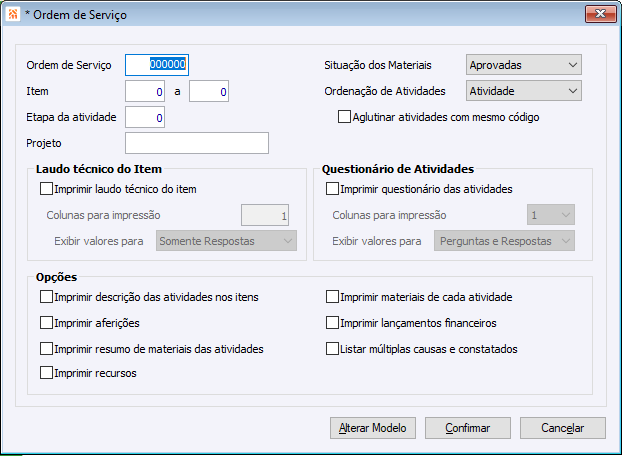Open the Situação dos Materiais dropdown

[x=524, y=65]
